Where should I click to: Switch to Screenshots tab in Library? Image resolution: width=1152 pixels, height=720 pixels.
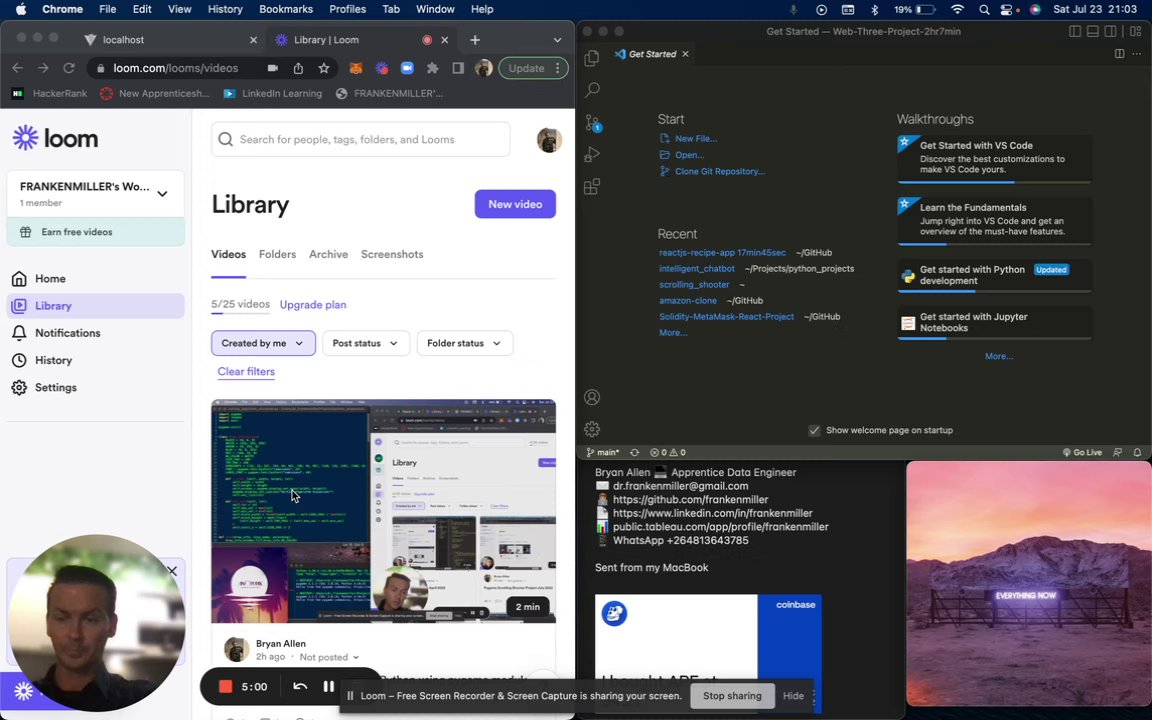tap(392, 254)
